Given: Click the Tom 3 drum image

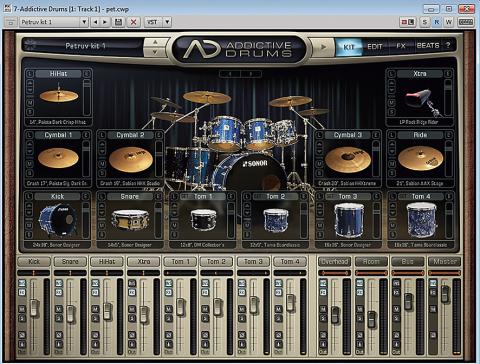Looking at the screenshot, I should (348, 220).
